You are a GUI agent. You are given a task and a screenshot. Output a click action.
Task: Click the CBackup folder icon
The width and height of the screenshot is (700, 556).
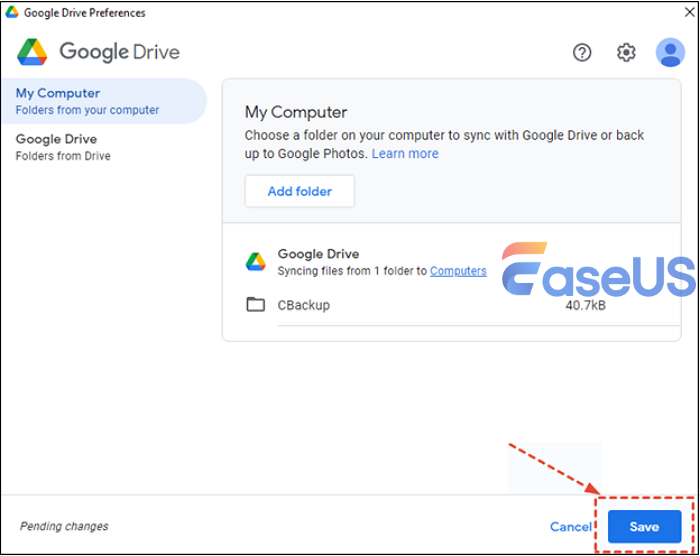click(x=255, y=305)
